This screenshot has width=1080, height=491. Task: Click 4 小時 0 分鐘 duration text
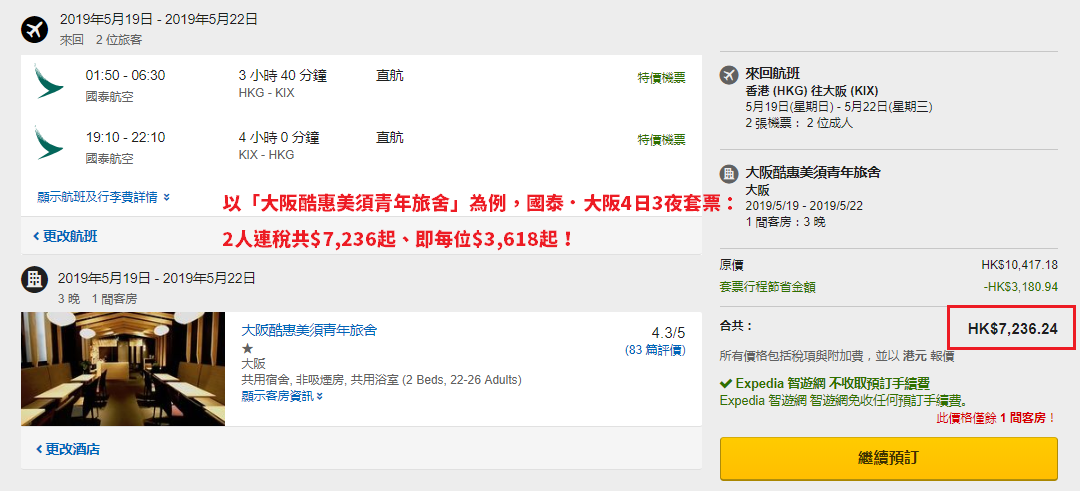pyautogui.click(x=279, y=138)
